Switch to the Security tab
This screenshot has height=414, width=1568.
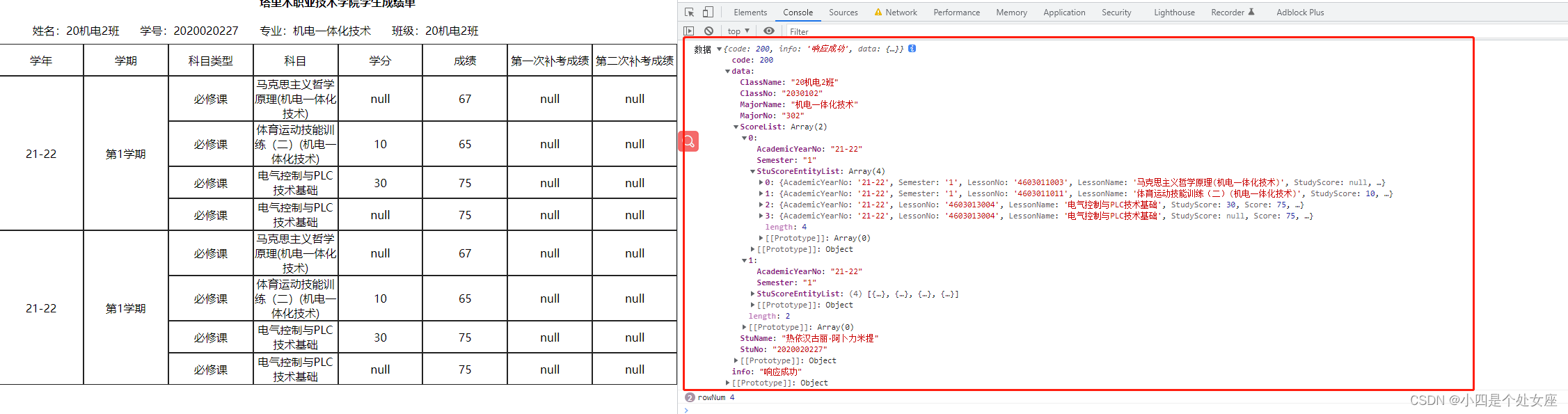tap(1116, 13)
